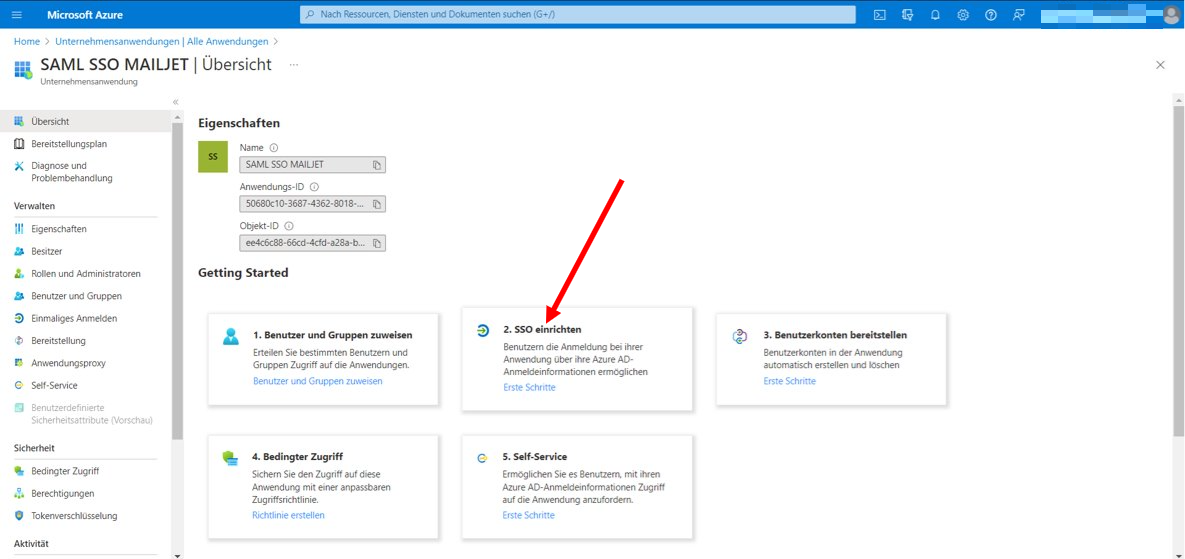Click the user icon on Benutzer und Gruppen zuweisen card

point(231,336)
